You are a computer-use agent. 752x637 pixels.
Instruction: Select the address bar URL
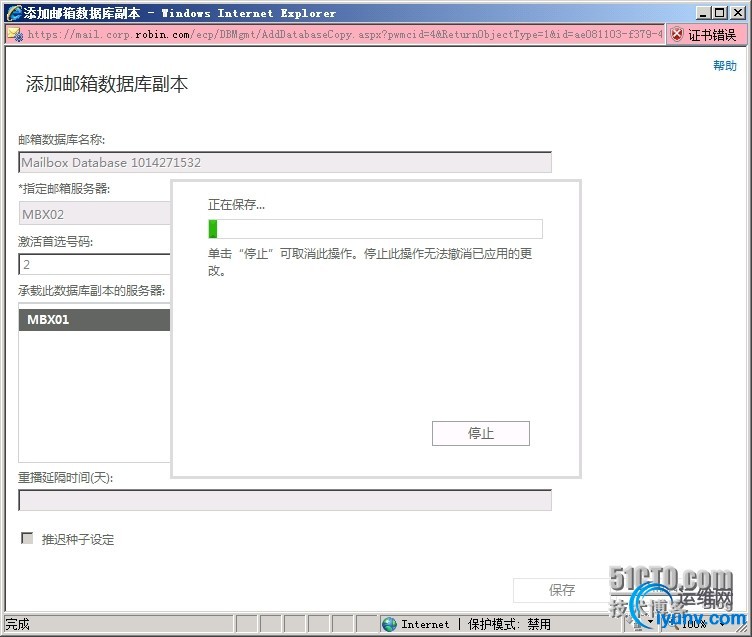point(345,35)
